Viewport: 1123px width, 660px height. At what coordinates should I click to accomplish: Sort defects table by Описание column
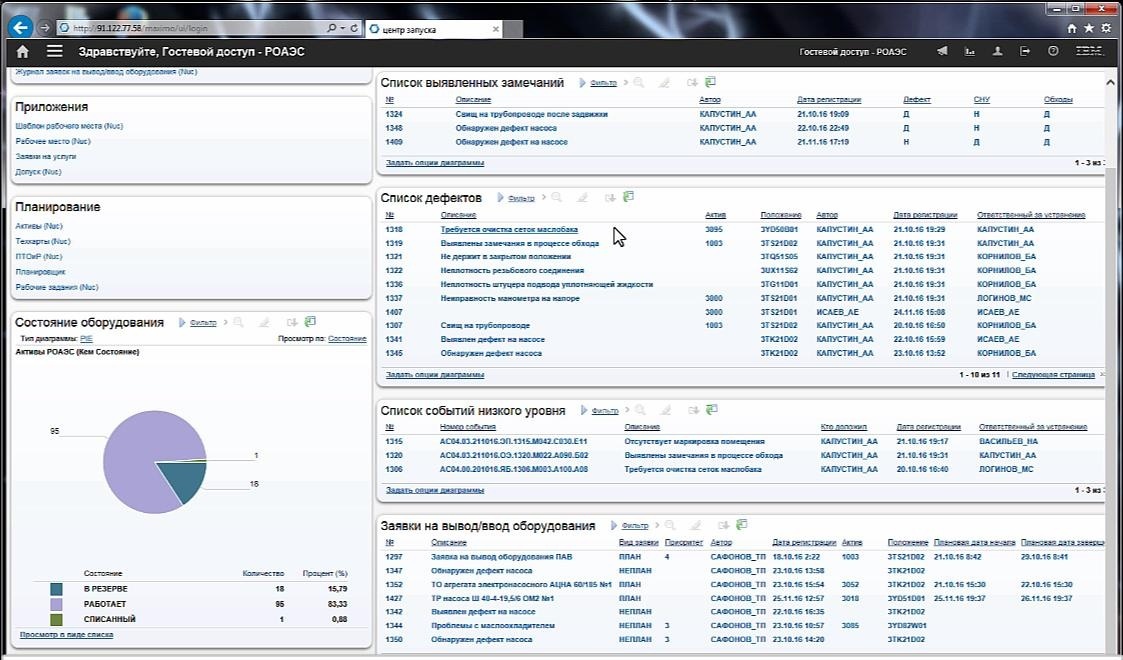pyautogui.click(x=458, y=215)
